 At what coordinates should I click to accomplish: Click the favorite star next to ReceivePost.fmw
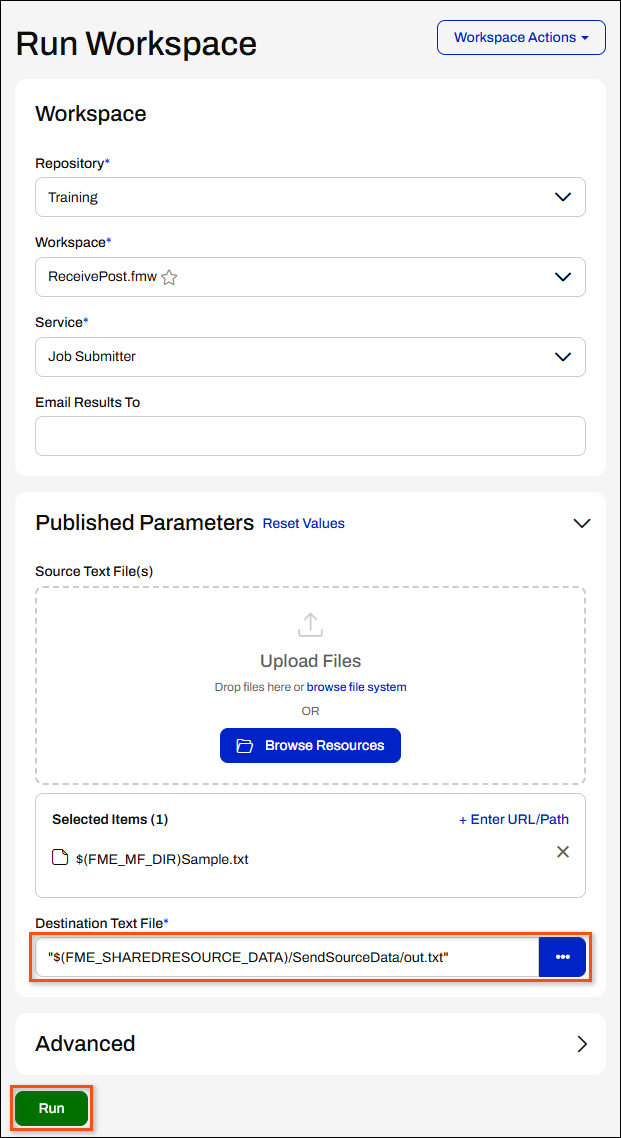(x=169, y=277)
